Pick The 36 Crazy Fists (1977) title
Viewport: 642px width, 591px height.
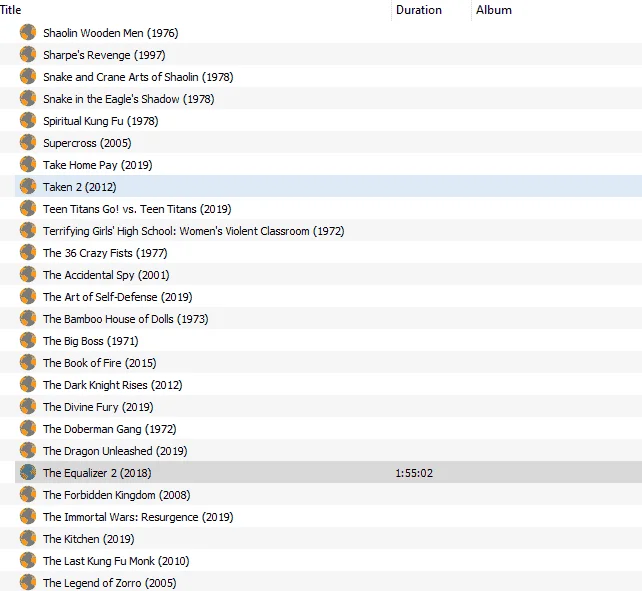(105, 253)
